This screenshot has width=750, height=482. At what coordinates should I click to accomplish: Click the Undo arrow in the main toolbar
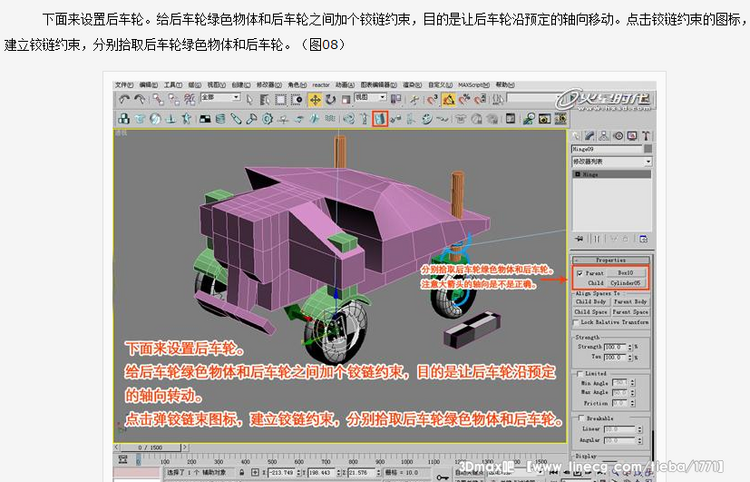(124, 99)
